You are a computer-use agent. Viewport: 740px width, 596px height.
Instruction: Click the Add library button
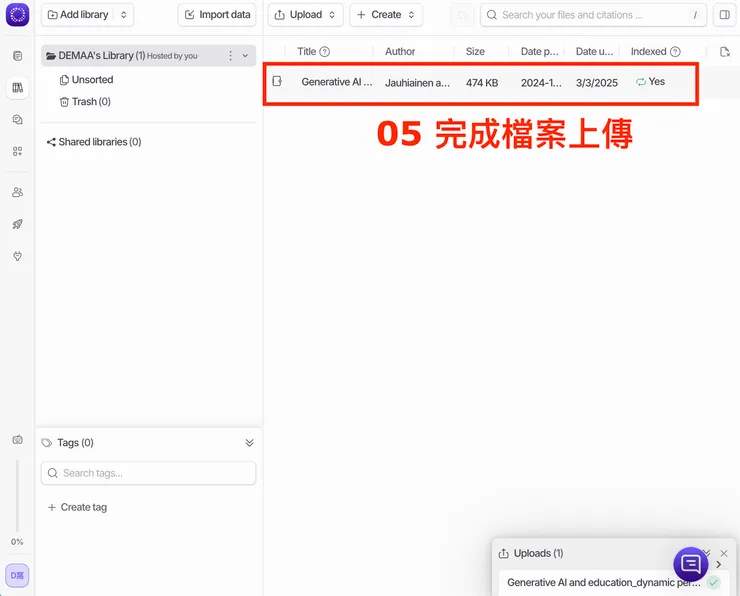click(78, 15)
